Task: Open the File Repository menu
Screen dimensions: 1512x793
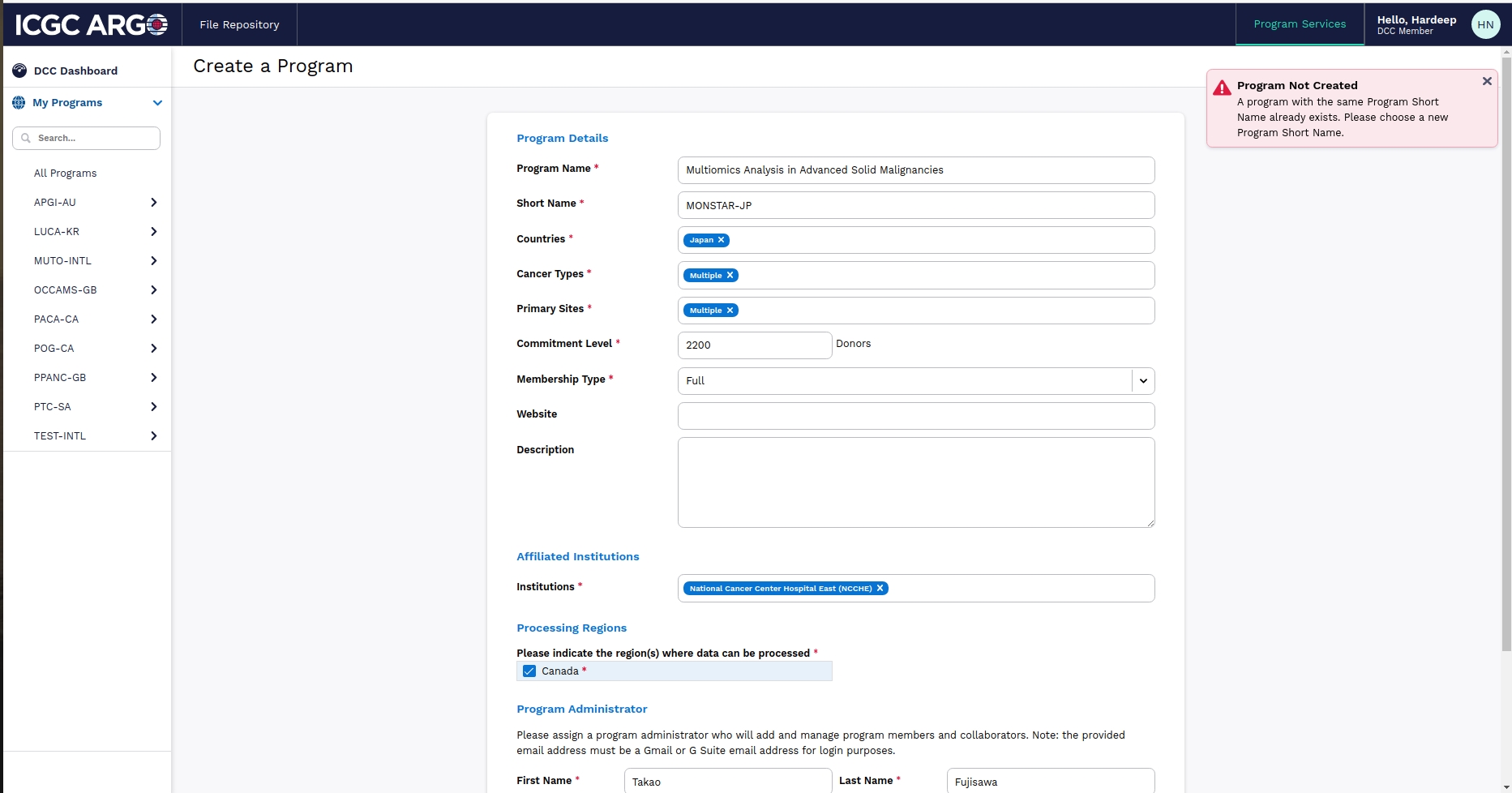Action: [x=239, y=24]
